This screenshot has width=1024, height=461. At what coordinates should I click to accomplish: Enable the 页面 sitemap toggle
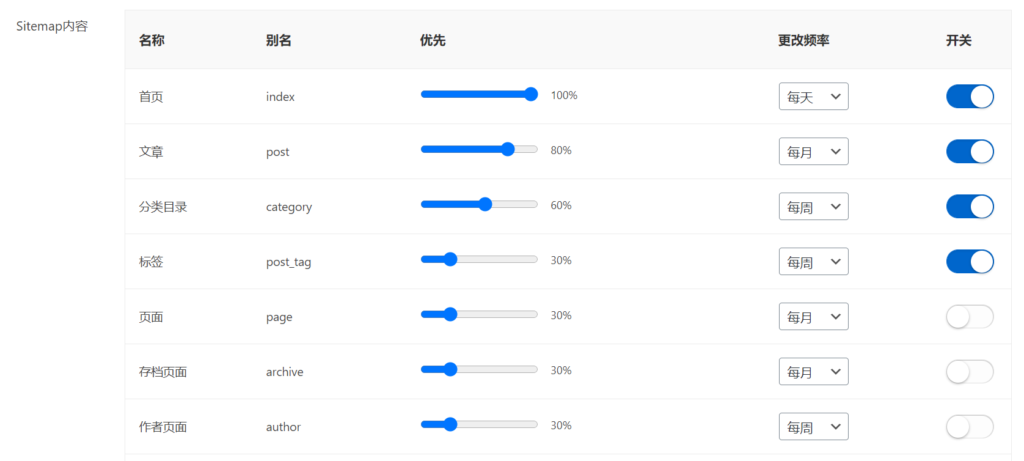pos(969,316)
